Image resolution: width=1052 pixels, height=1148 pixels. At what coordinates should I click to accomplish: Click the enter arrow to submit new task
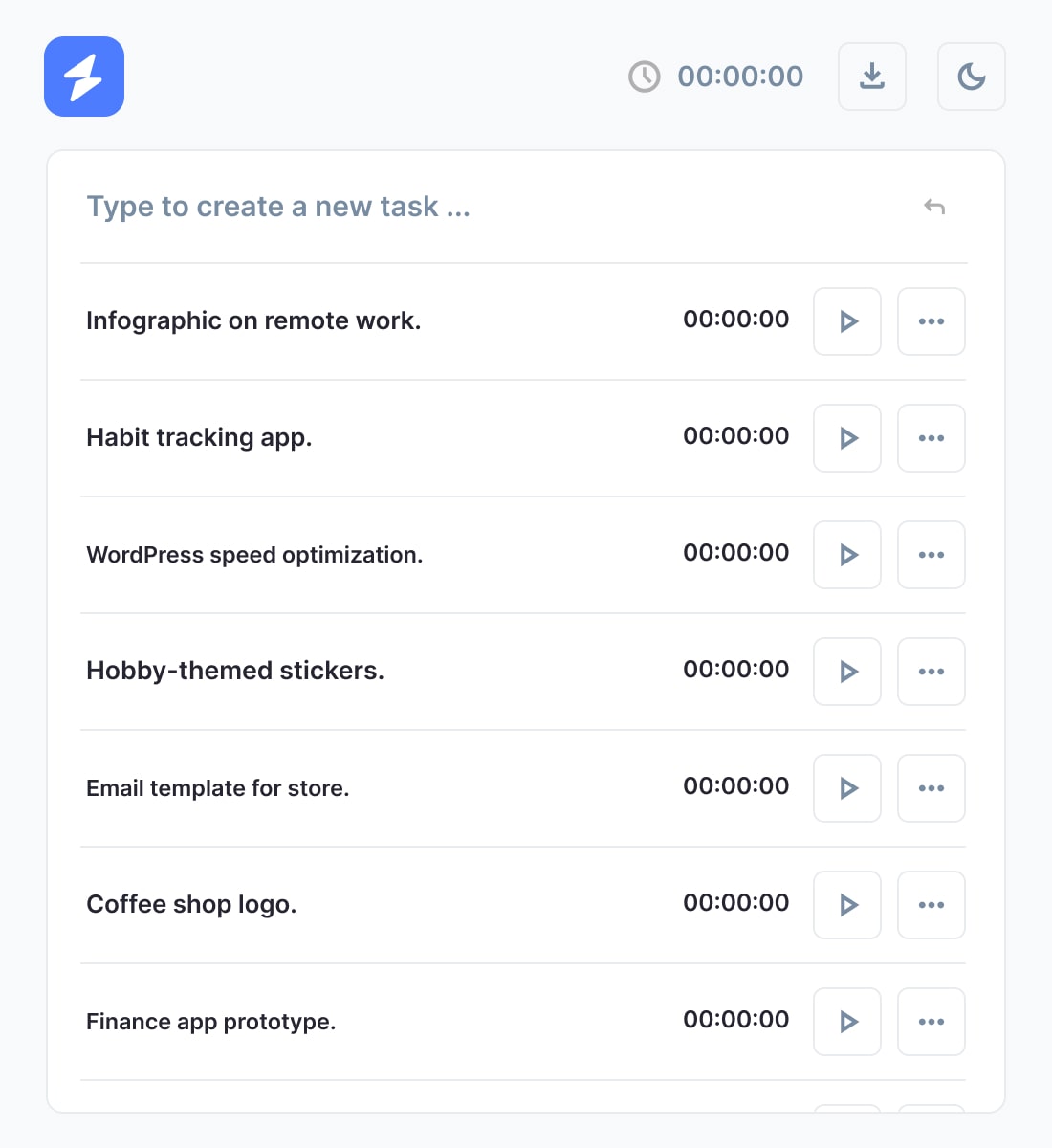click(934, 207)
